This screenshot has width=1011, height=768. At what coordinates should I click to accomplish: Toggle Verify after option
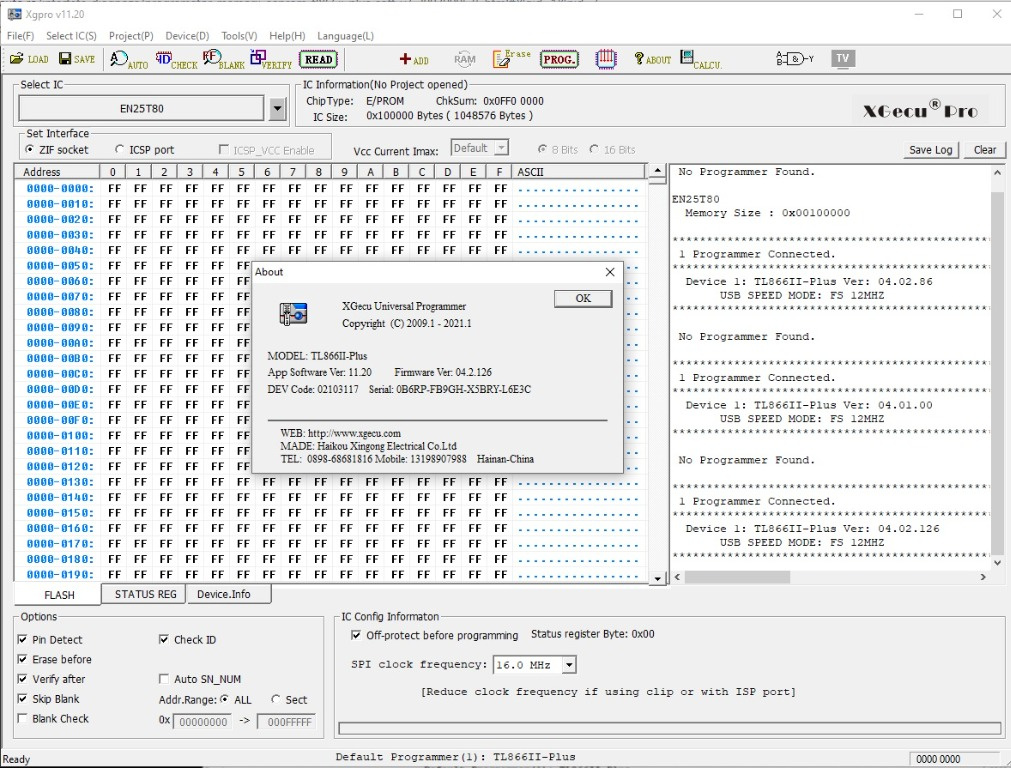point(23,679)
